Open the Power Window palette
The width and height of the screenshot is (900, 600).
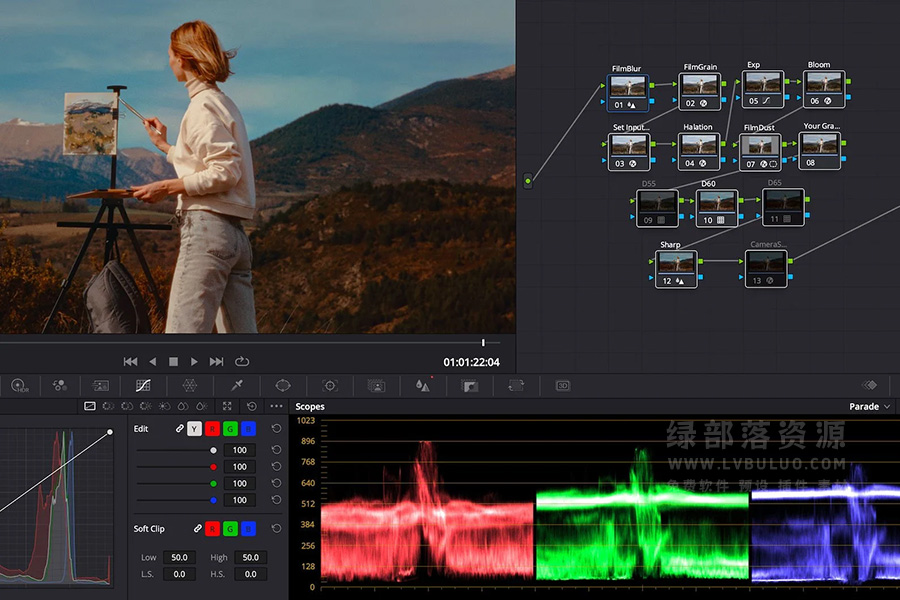click(x=283, y=385)
